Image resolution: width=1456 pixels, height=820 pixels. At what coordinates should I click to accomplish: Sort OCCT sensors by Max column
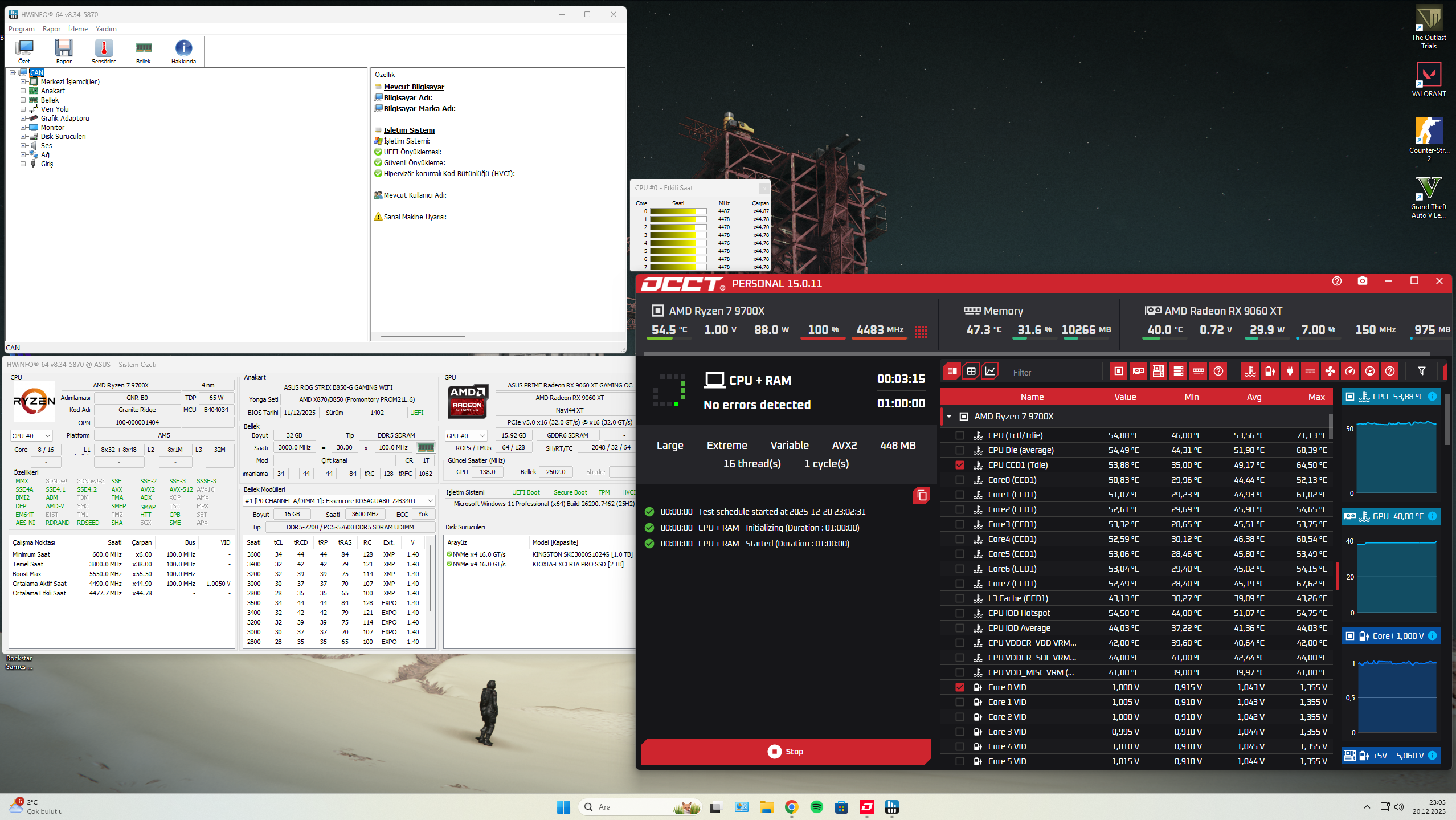[x=1316, y=397]
